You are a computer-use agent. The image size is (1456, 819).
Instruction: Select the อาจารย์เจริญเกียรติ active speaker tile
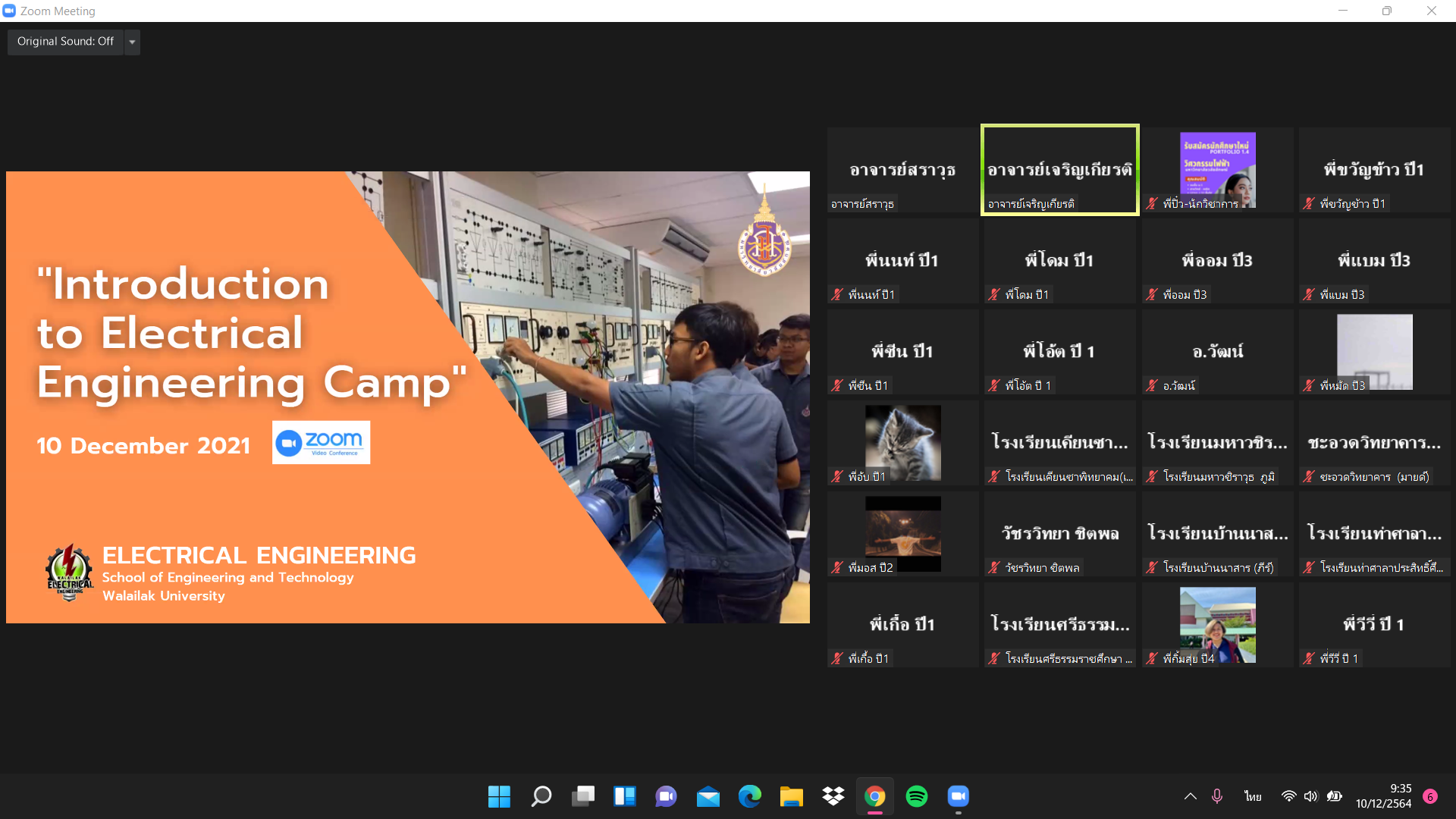pos(1059,170)
